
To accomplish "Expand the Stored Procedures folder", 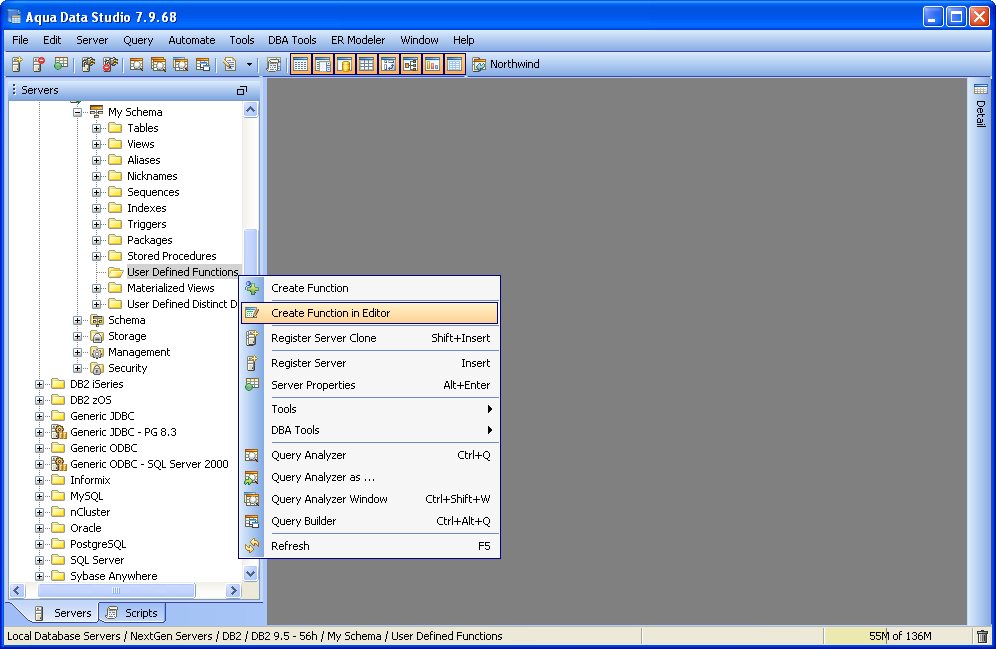I will (x=97, y=257).
